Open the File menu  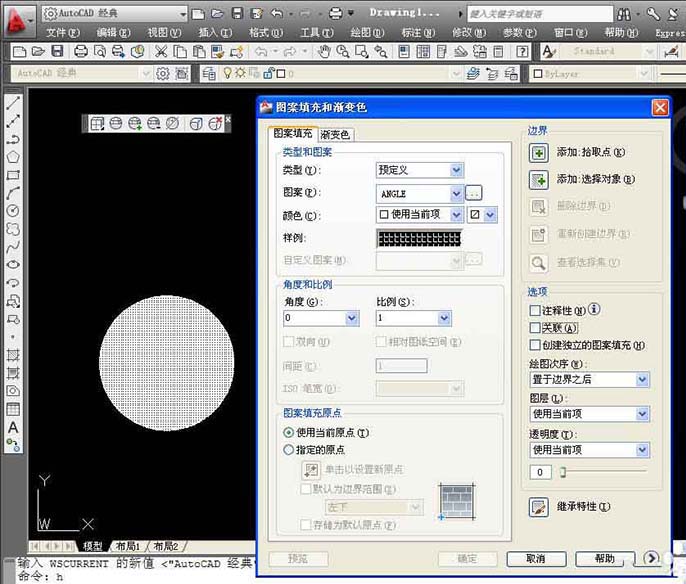point(63,33)
